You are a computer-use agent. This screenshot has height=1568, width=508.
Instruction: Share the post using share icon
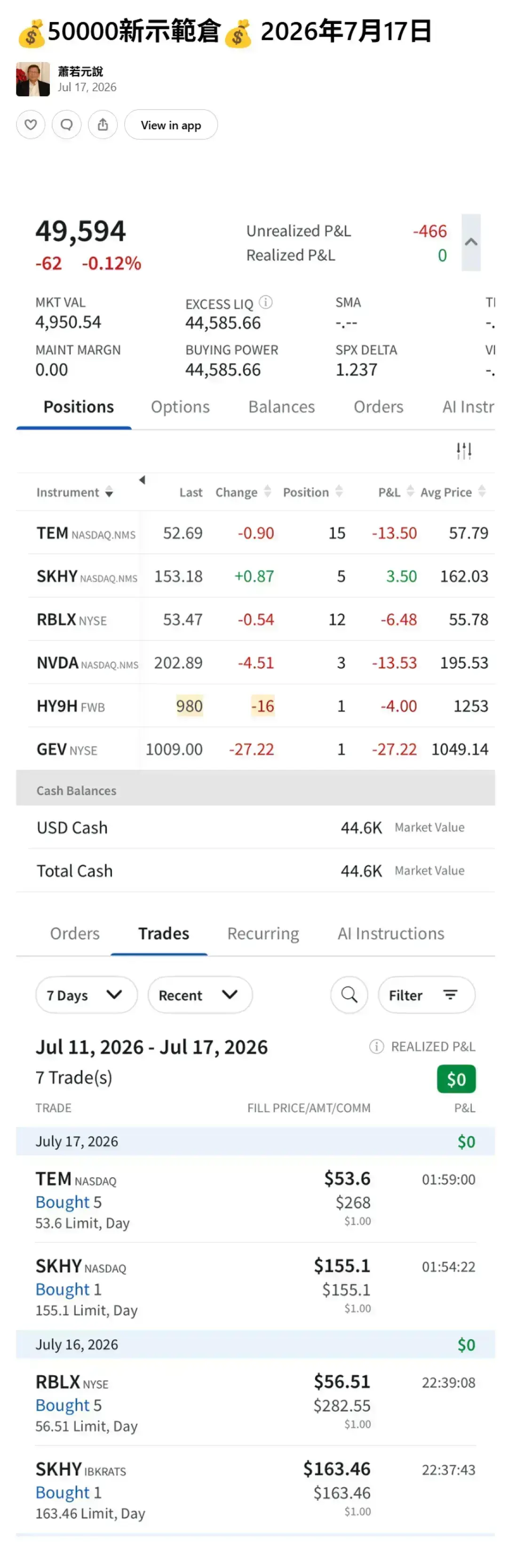(x=103, y=125)
